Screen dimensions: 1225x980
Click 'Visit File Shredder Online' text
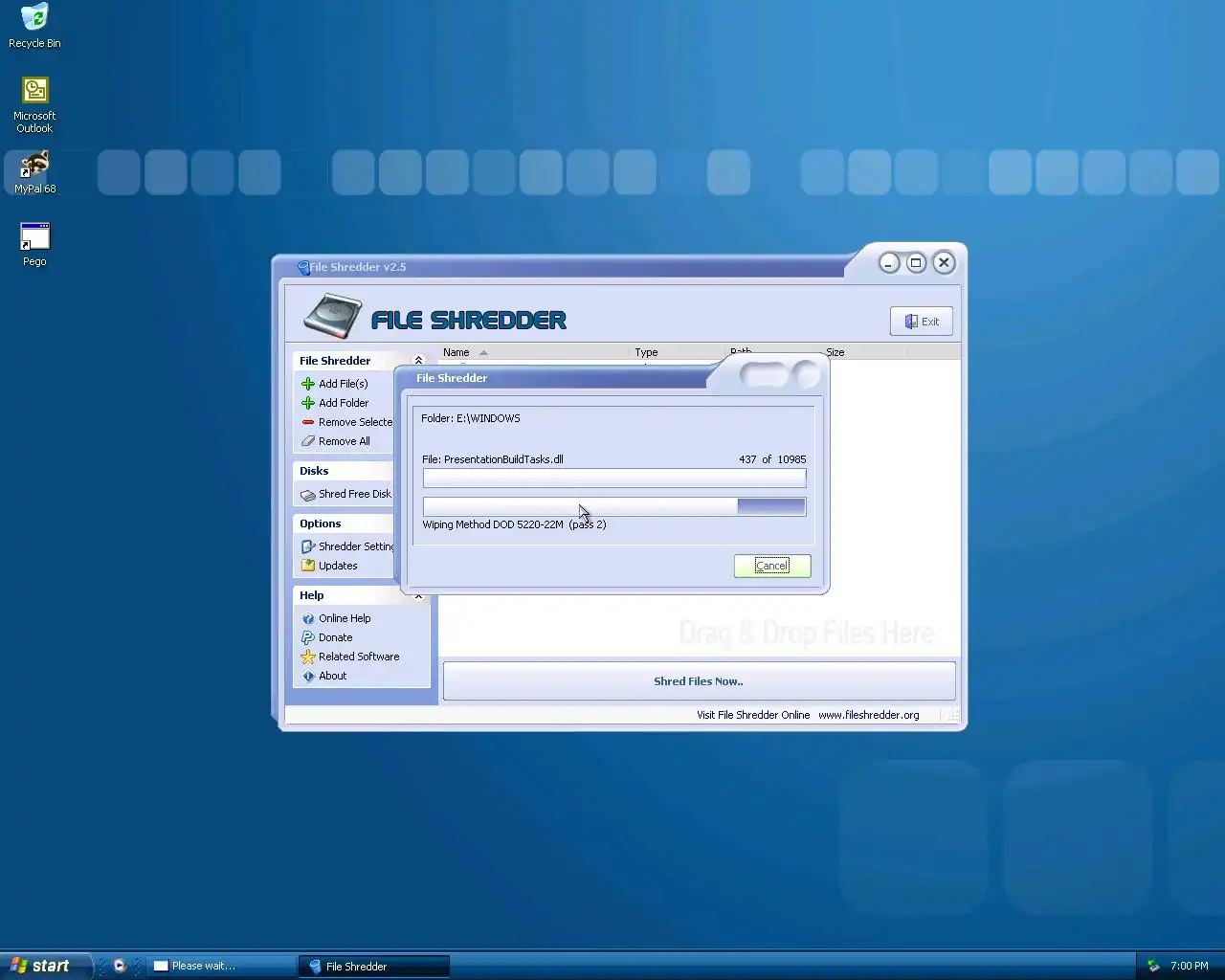(x=753, y=715)
